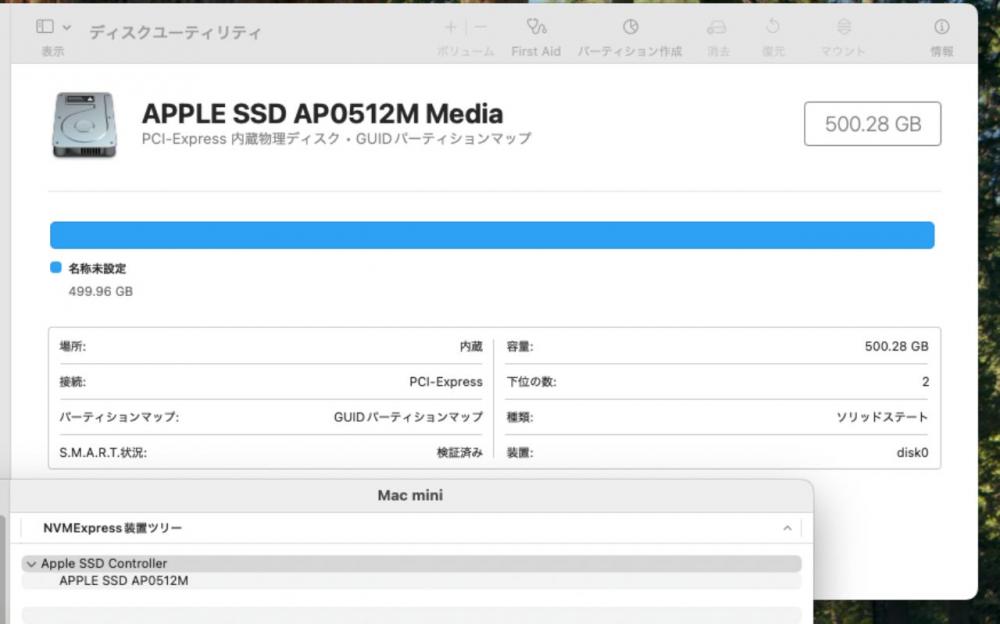Add a volume with plus icon
Viewport: 1000px width, 624px height.
[x=450, y=27]
